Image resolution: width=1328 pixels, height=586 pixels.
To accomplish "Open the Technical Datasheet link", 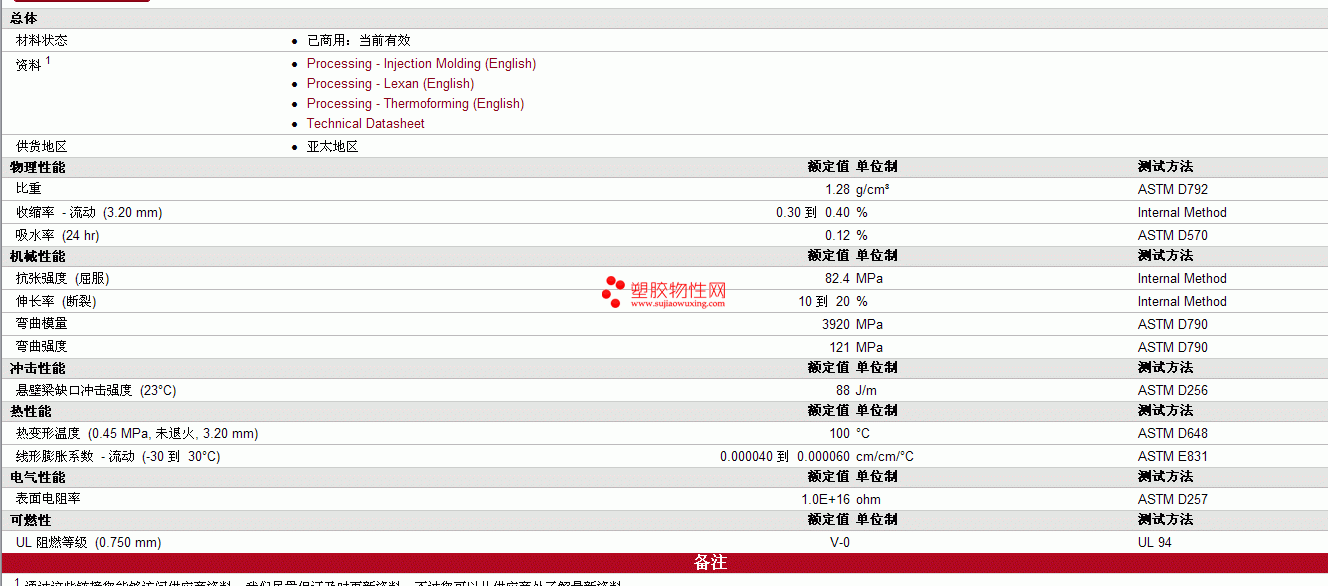I will (x=365, y=124).
